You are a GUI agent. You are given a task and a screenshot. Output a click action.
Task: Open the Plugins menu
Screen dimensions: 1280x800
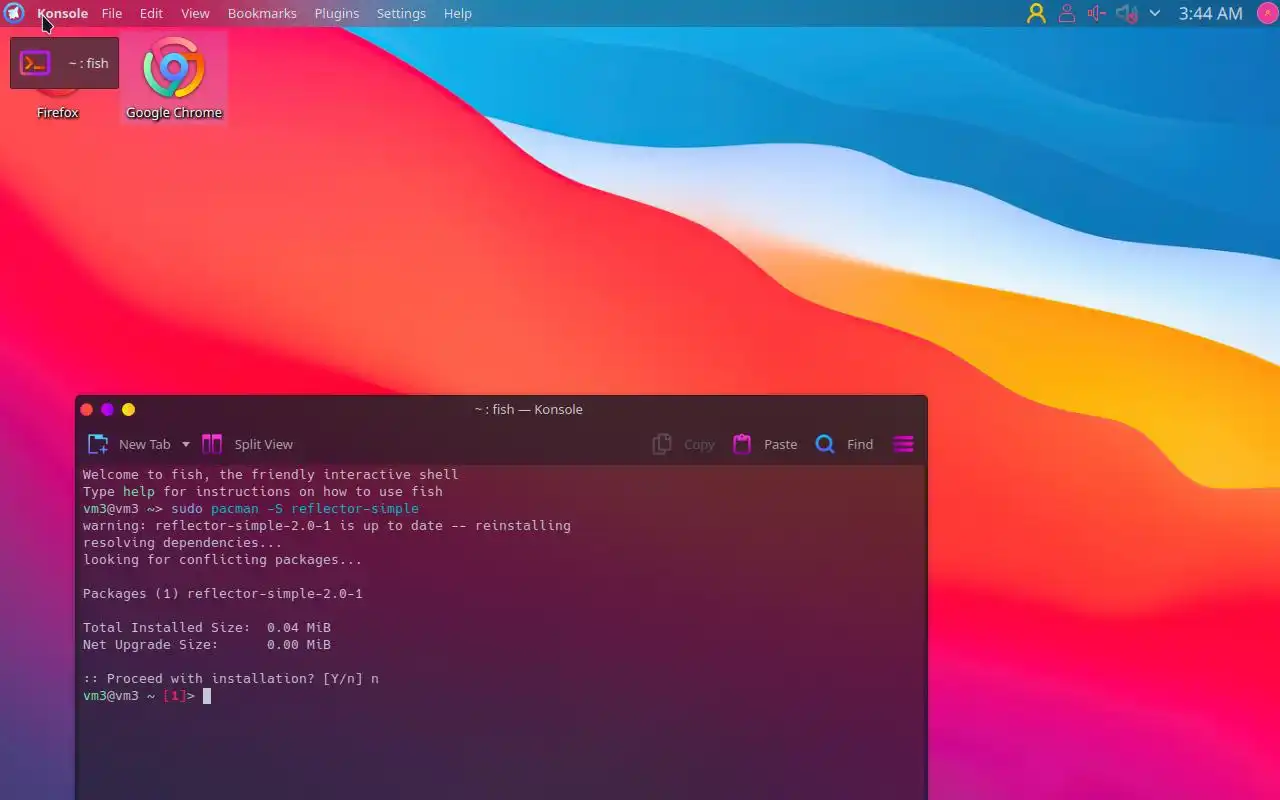click(x=337, y=13)
